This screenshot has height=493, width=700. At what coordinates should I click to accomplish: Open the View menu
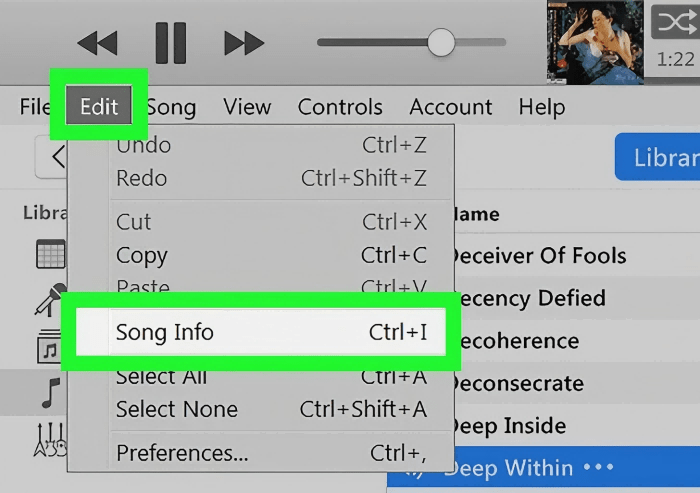click(247, 107)
